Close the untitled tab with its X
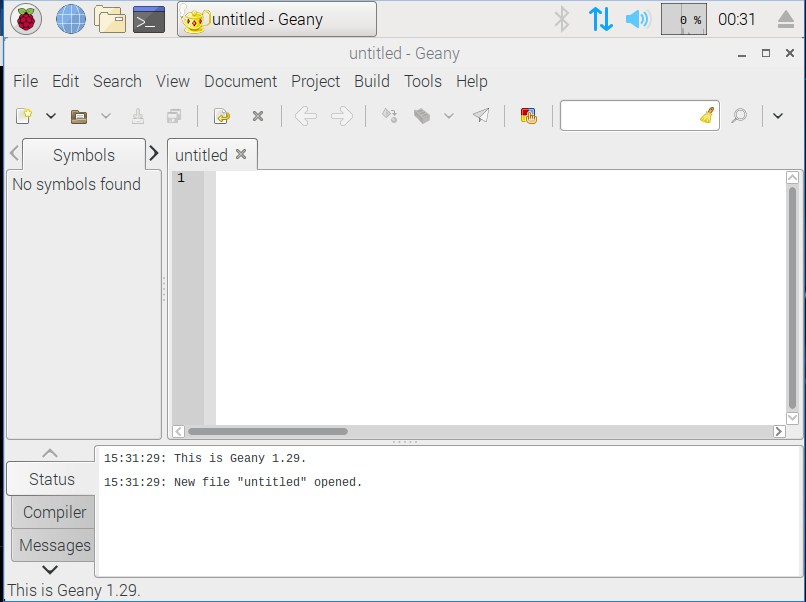The height and width of the screenshot is (602, 806). click(241, 154)
